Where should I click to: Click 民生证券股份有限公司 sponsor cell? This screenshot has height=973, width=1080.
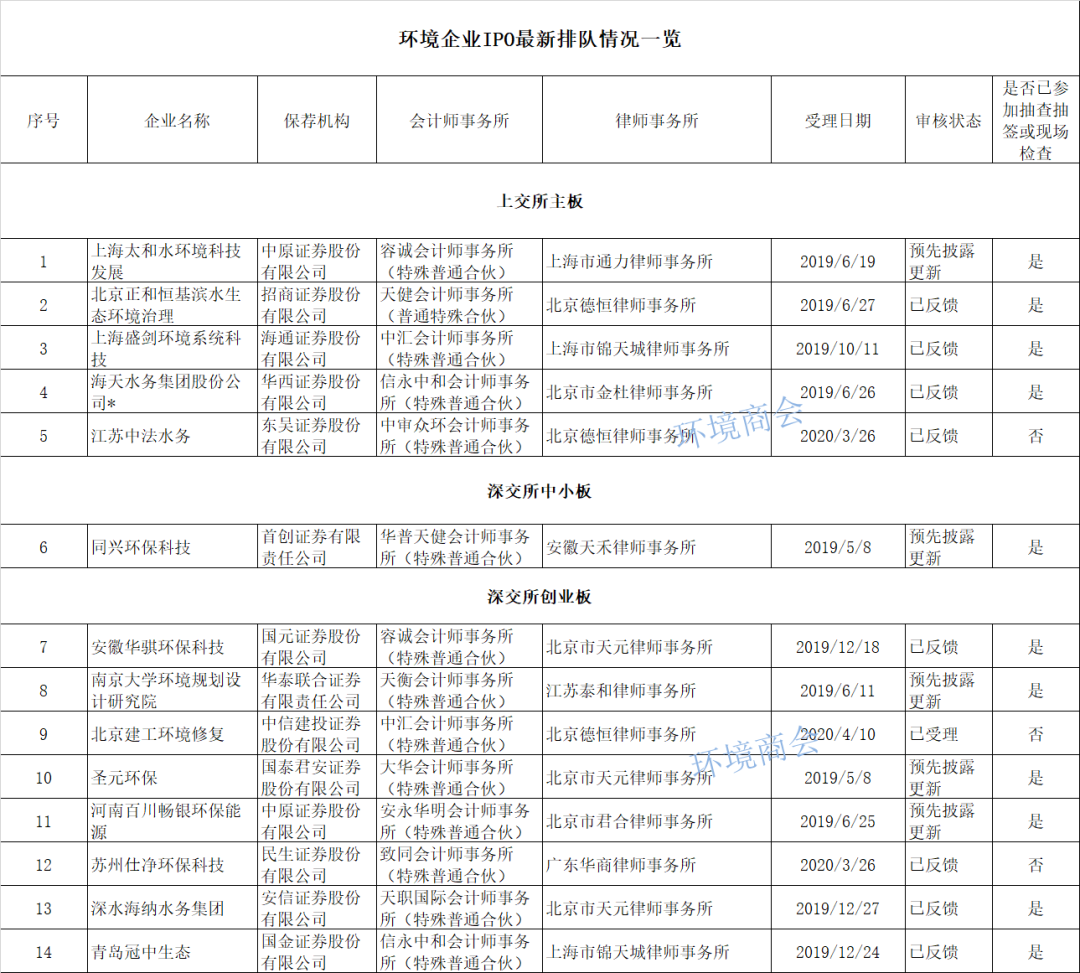pyautogui.click(x=317, y=864)
